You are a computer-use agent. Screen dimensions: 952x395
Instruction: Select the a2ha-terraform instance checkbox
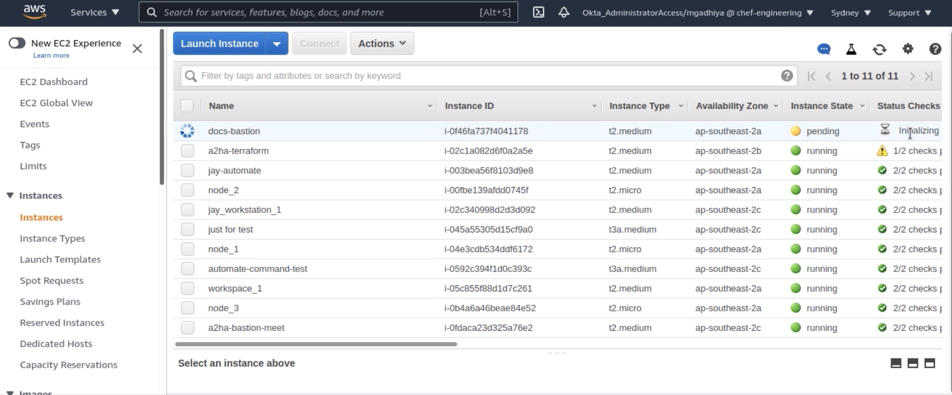[187, 150]
